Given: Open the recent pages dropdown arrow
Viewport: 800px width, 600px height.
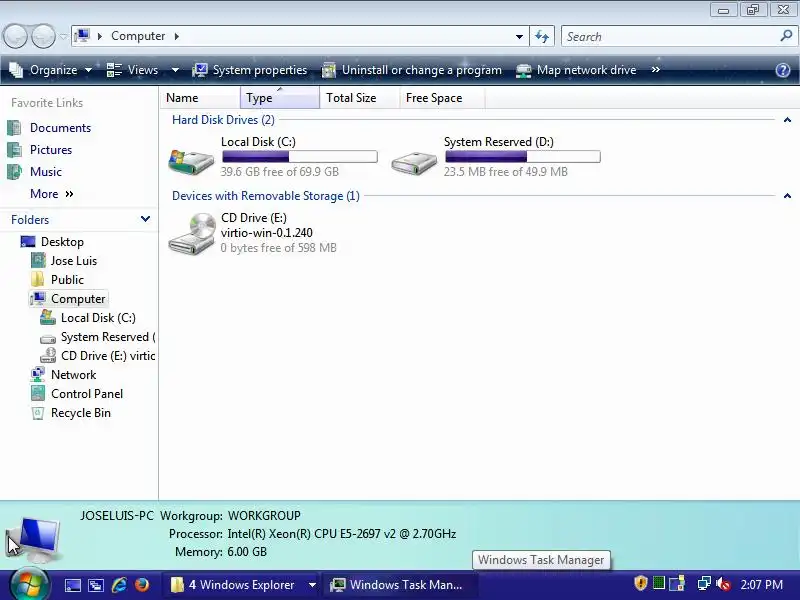Looking at the screenshot, I should click(63, 37).
